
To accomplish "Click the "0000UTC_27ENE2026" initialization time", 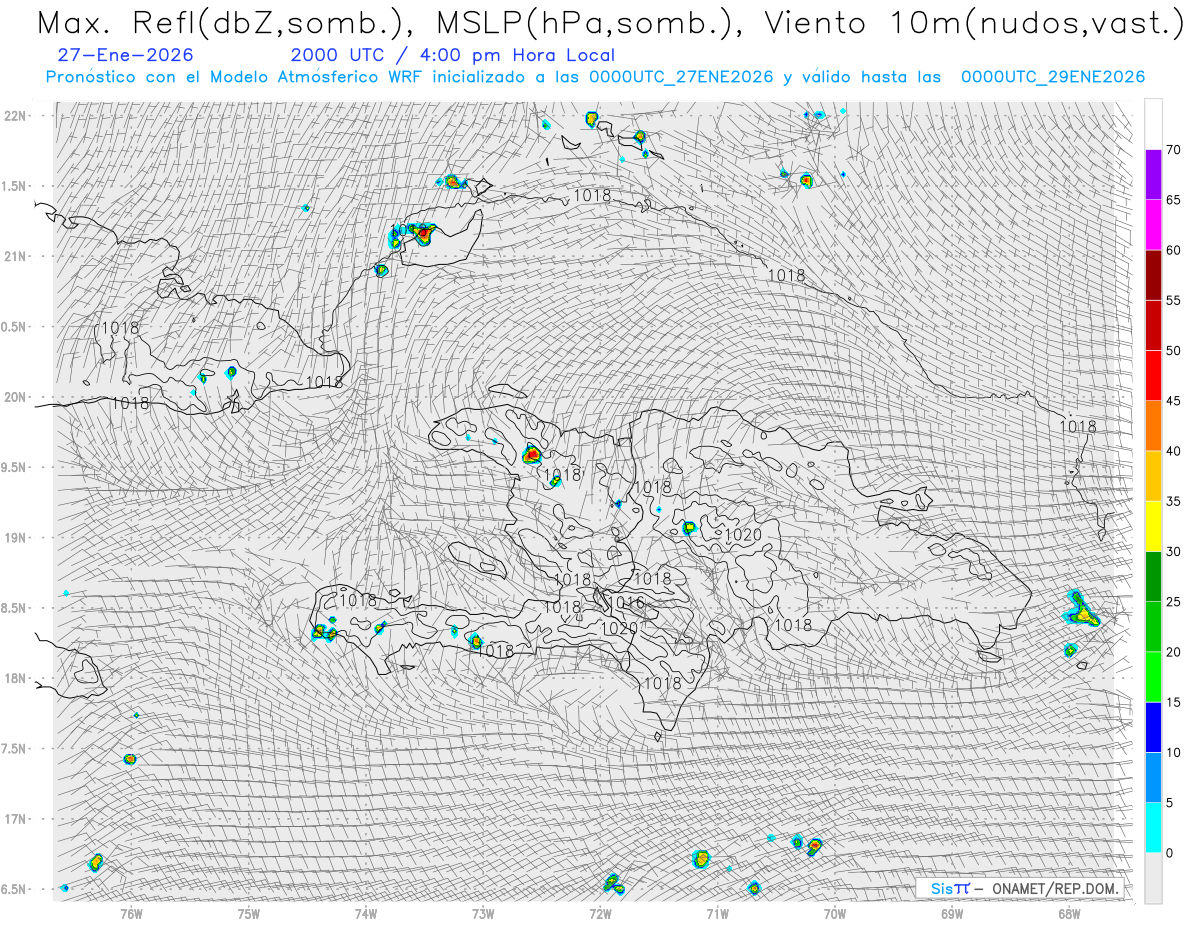I will pos(681,77).
